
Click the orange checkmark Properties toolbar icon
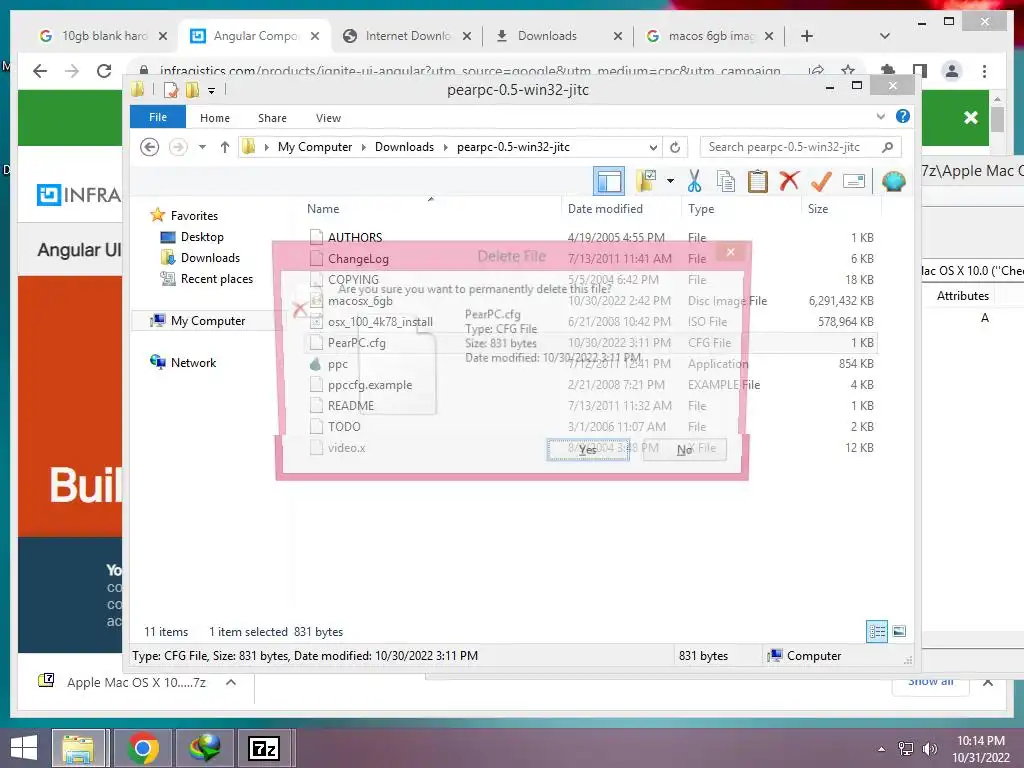coord(821,181)
